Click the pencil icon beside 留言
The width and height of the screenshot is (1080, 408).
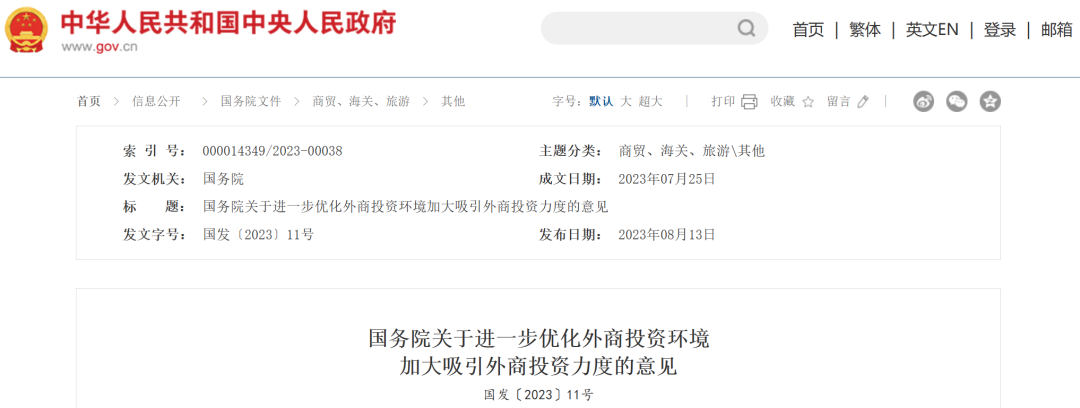(x=863, y=102)
